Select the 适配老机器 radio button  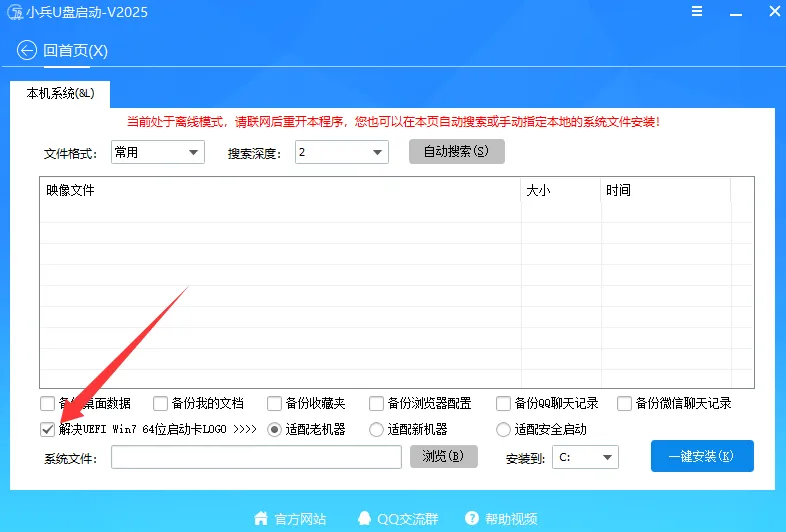tap(274, 430)
